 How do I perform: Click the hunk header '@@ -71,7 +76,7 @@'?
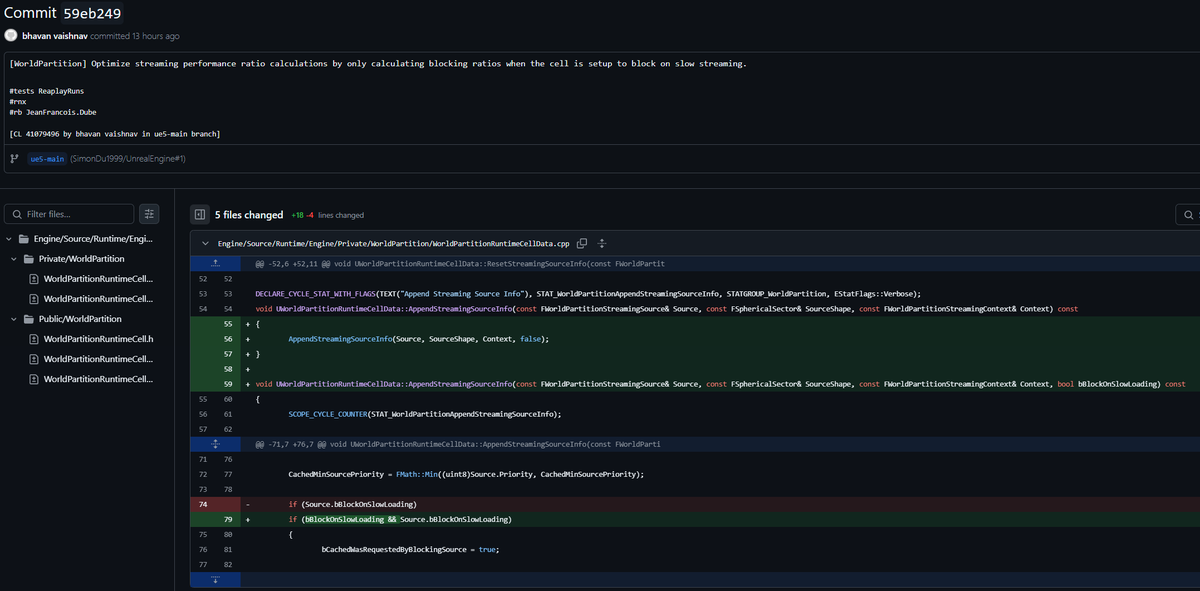(293, 443)
